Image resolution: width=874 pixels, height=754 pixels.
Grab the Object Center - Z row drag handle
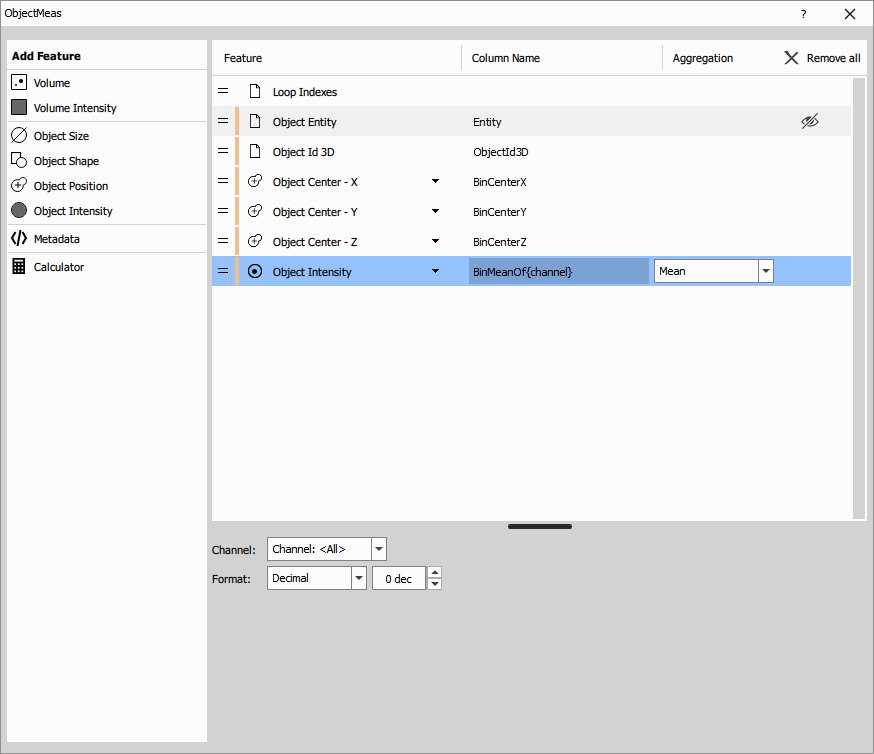click(x=223, y=242)
